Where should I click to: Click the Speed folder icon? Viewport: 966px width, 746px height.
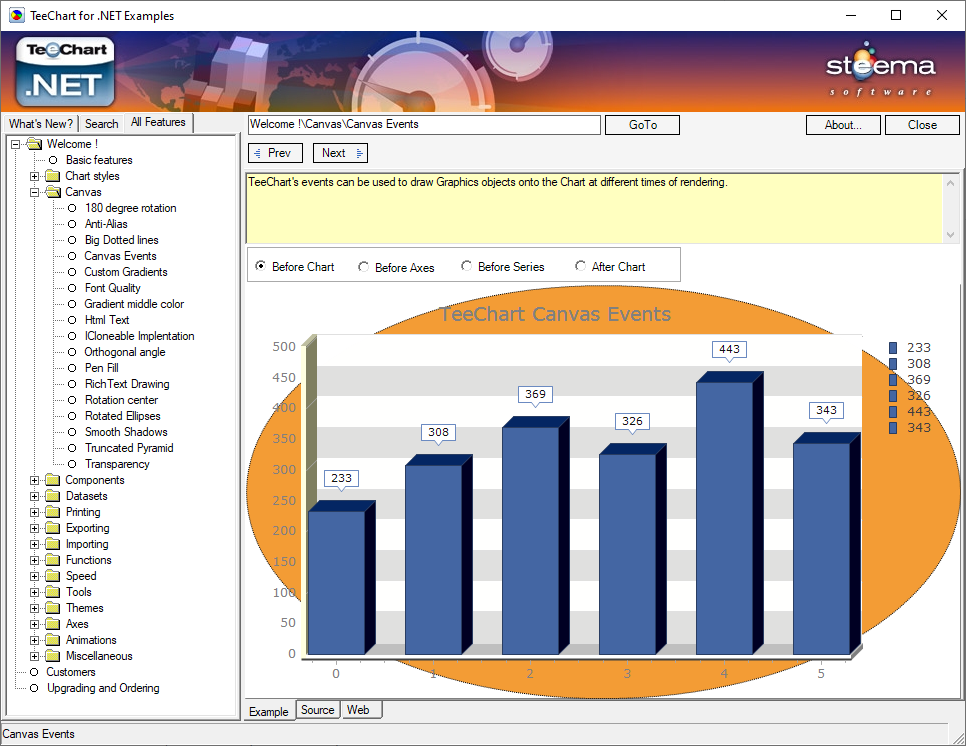point(53,577)
